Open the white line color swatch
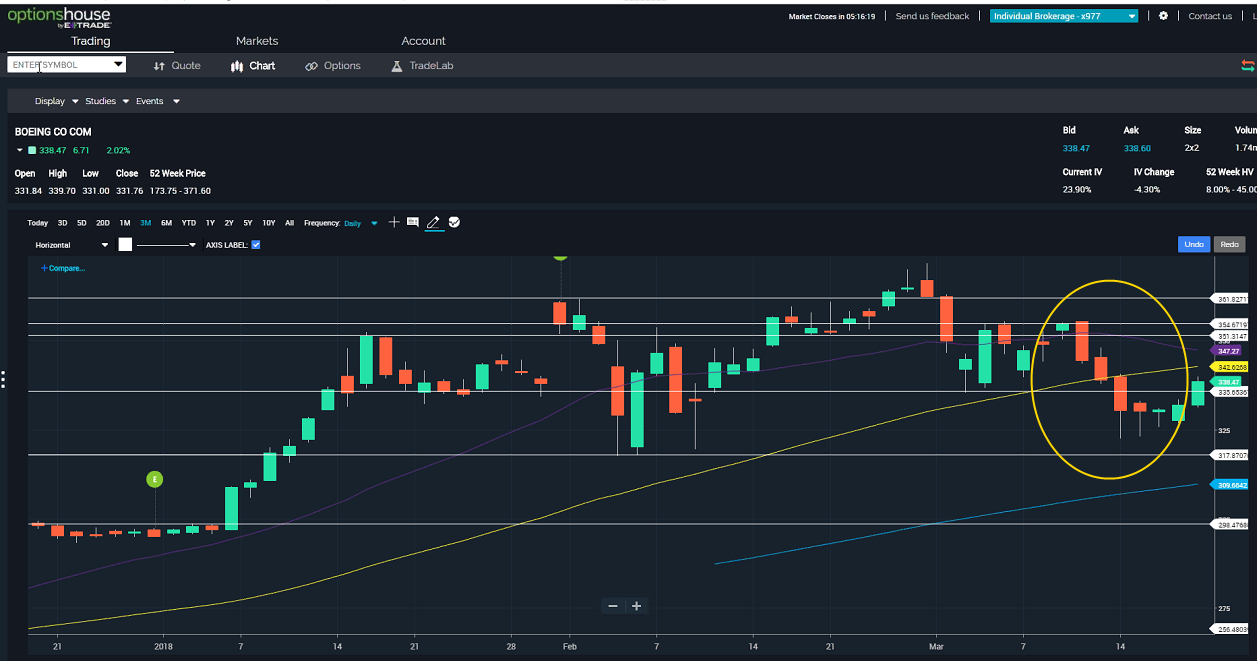 tap(125, 244)
